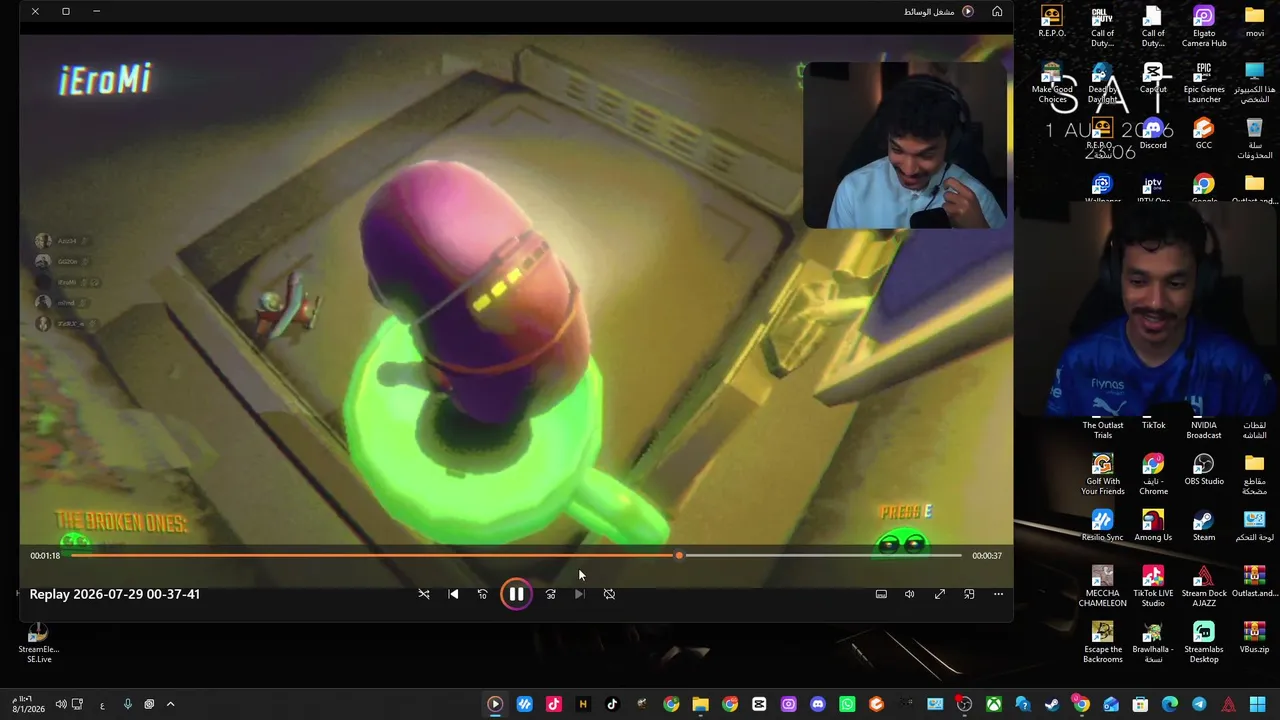Open Streamlabs Desktop shortcut
Image resolution: width=1280 pixels, height=720 pixels.
[x=1204, y=643]
